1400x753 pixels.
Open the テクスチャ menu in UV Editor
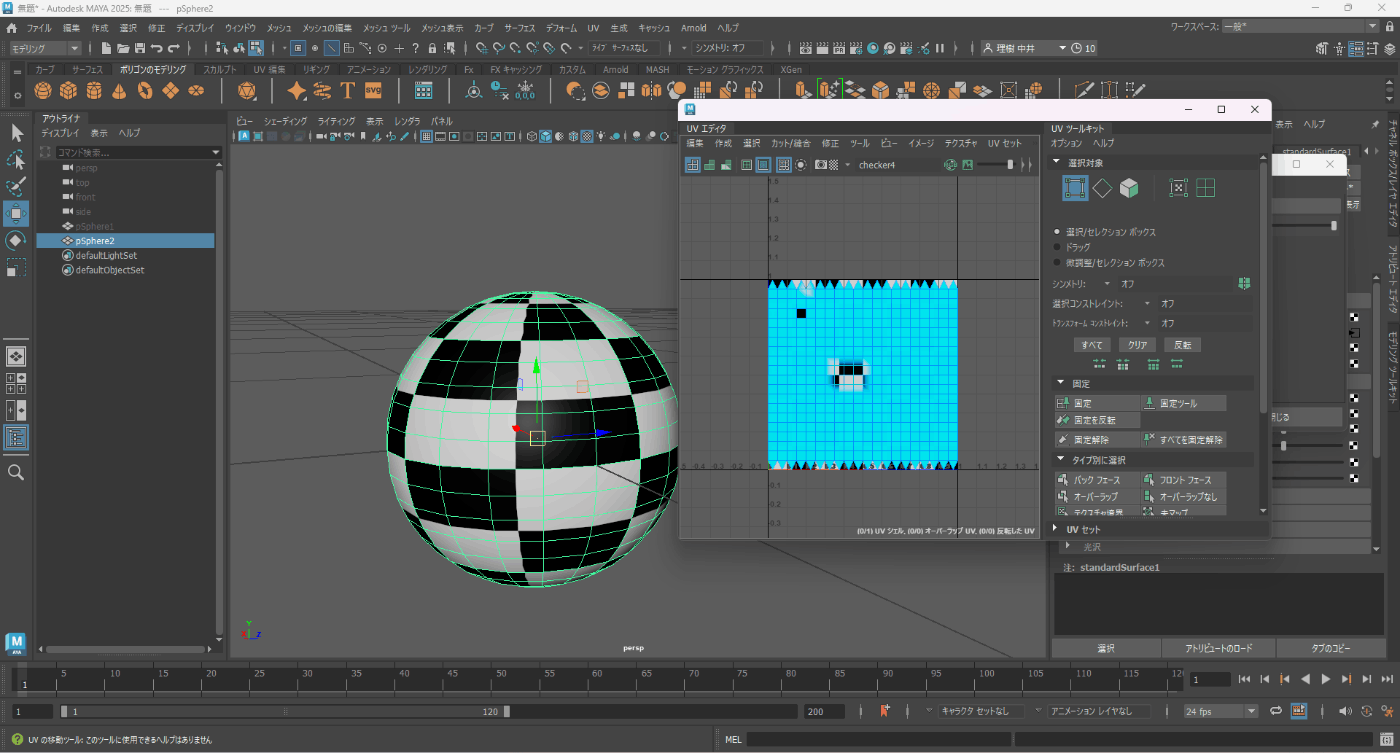tap(961, 143)
